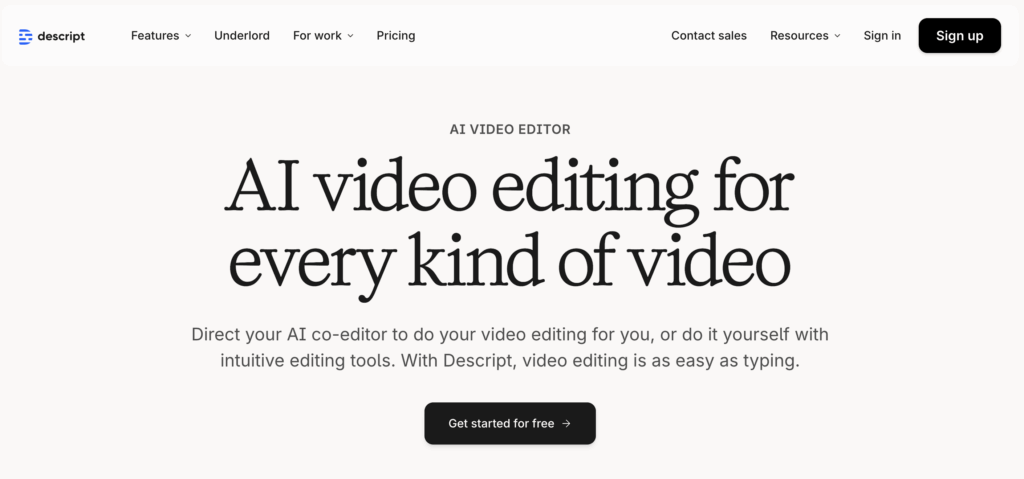Click the paragraph line starting "Direct your AI co-editor"
The image size is (1024, 479).
coord(510,334)
